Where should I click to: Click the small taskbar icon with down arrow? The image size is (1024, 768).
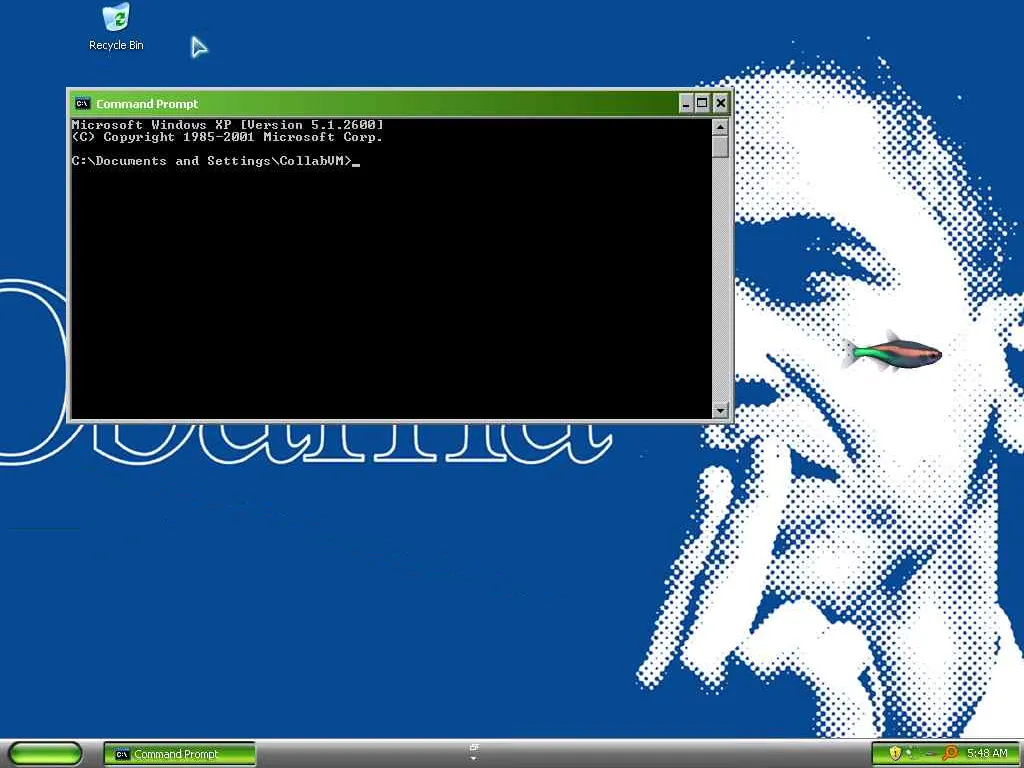pyautogui.click(x=474, y=752)
